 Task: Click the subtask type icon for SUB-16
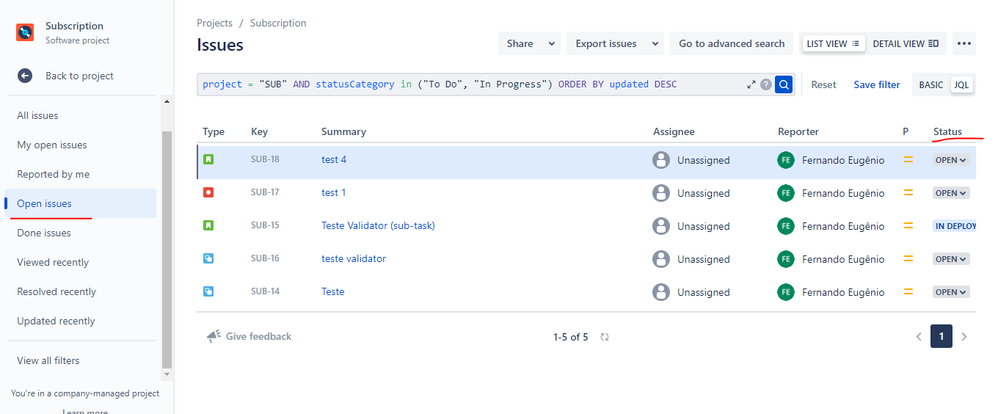(x=208, y=258)
